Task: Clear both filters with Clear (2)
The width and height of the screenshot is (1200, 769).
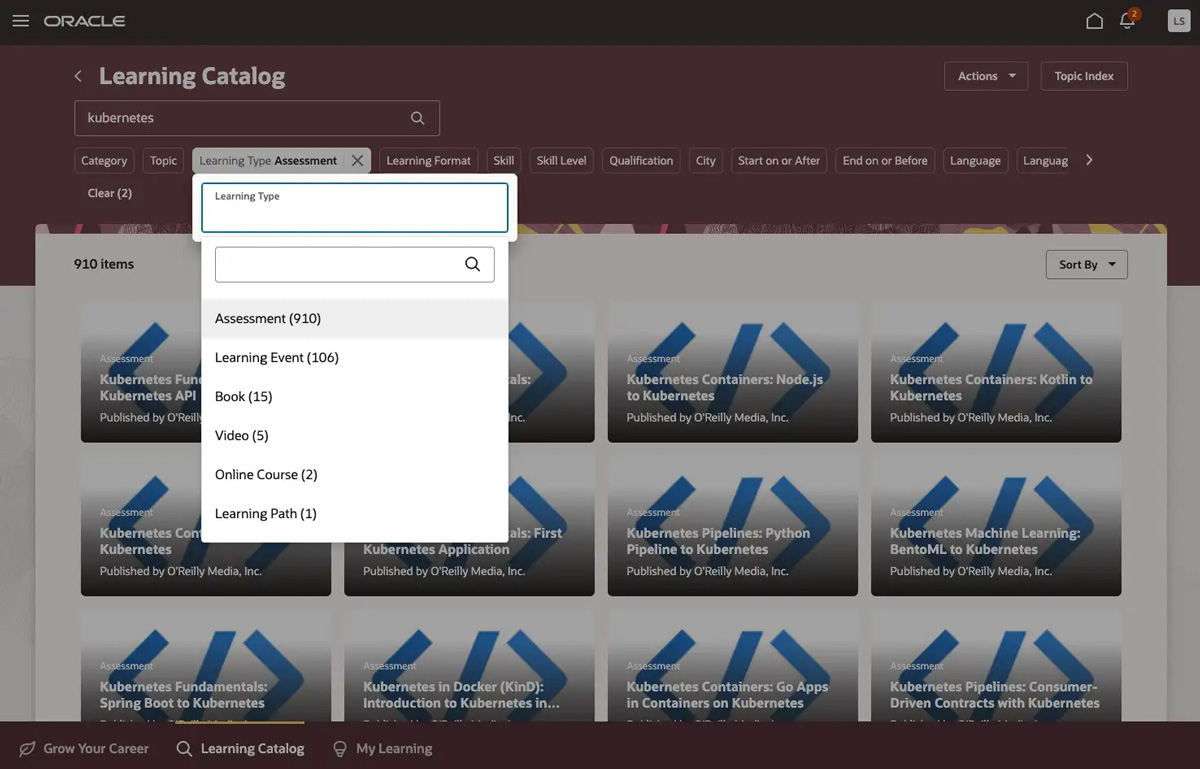Action: 110,193
